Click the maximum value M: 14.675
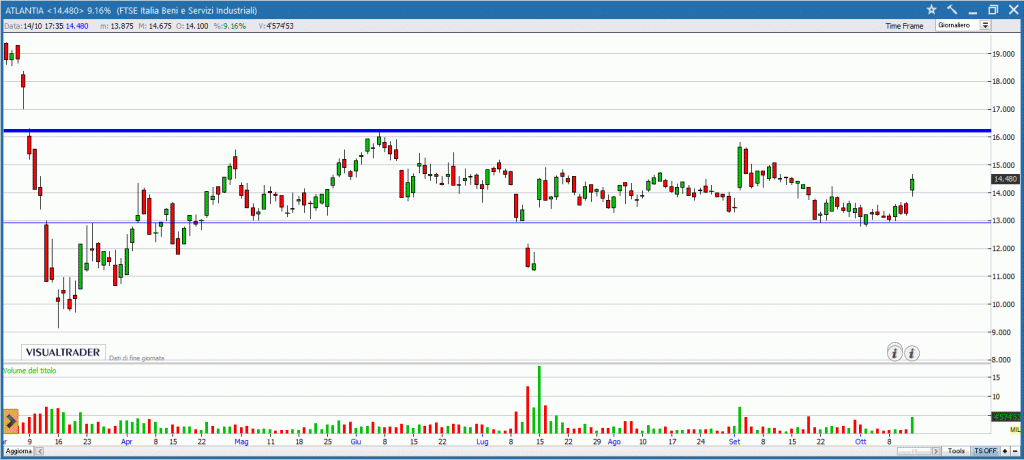Image resolution: width=1024 pixels, height=460 pixels. (x=157, y=26)
